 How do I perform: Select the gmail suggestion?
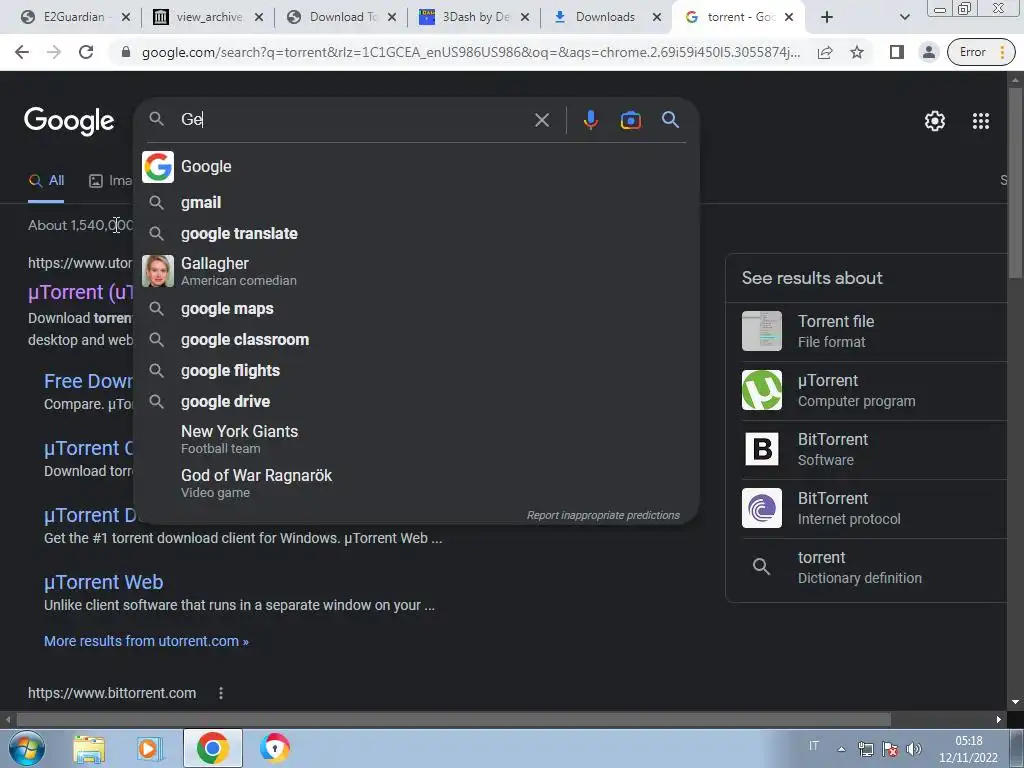(417, 202)
